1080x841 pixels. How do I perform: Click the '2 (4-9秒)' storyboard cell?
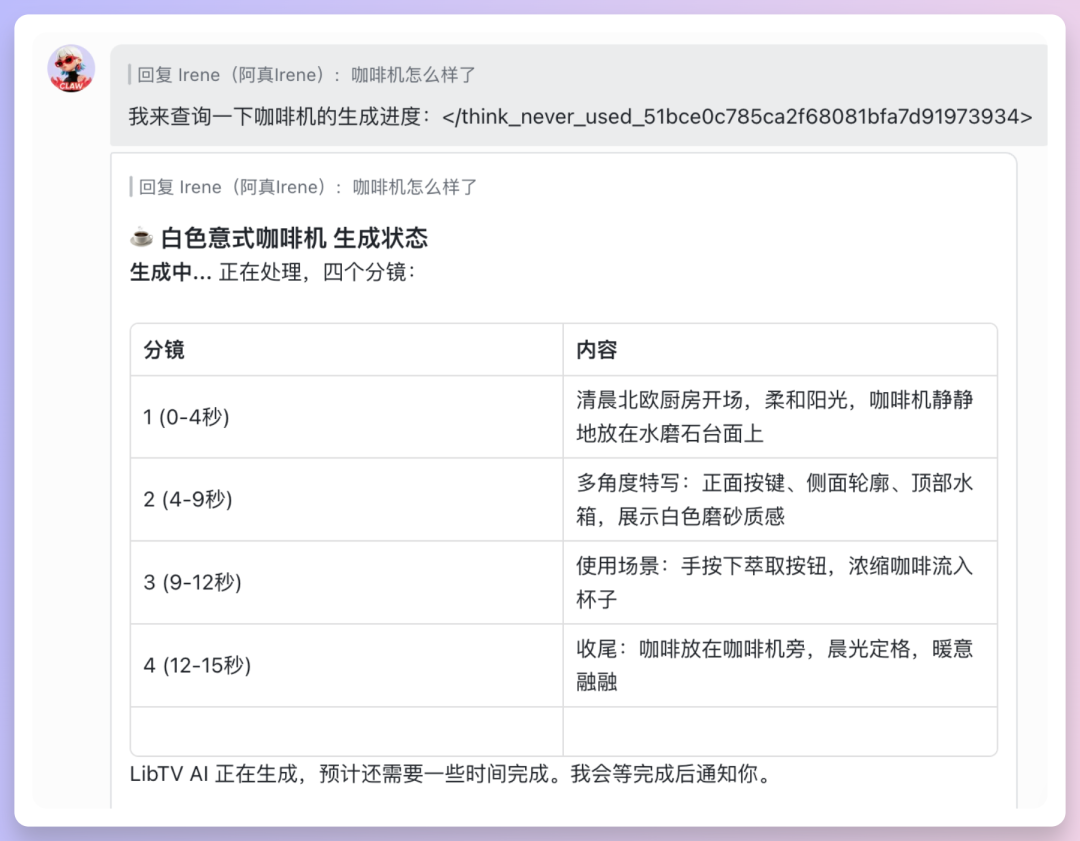(x=188, y=499)
